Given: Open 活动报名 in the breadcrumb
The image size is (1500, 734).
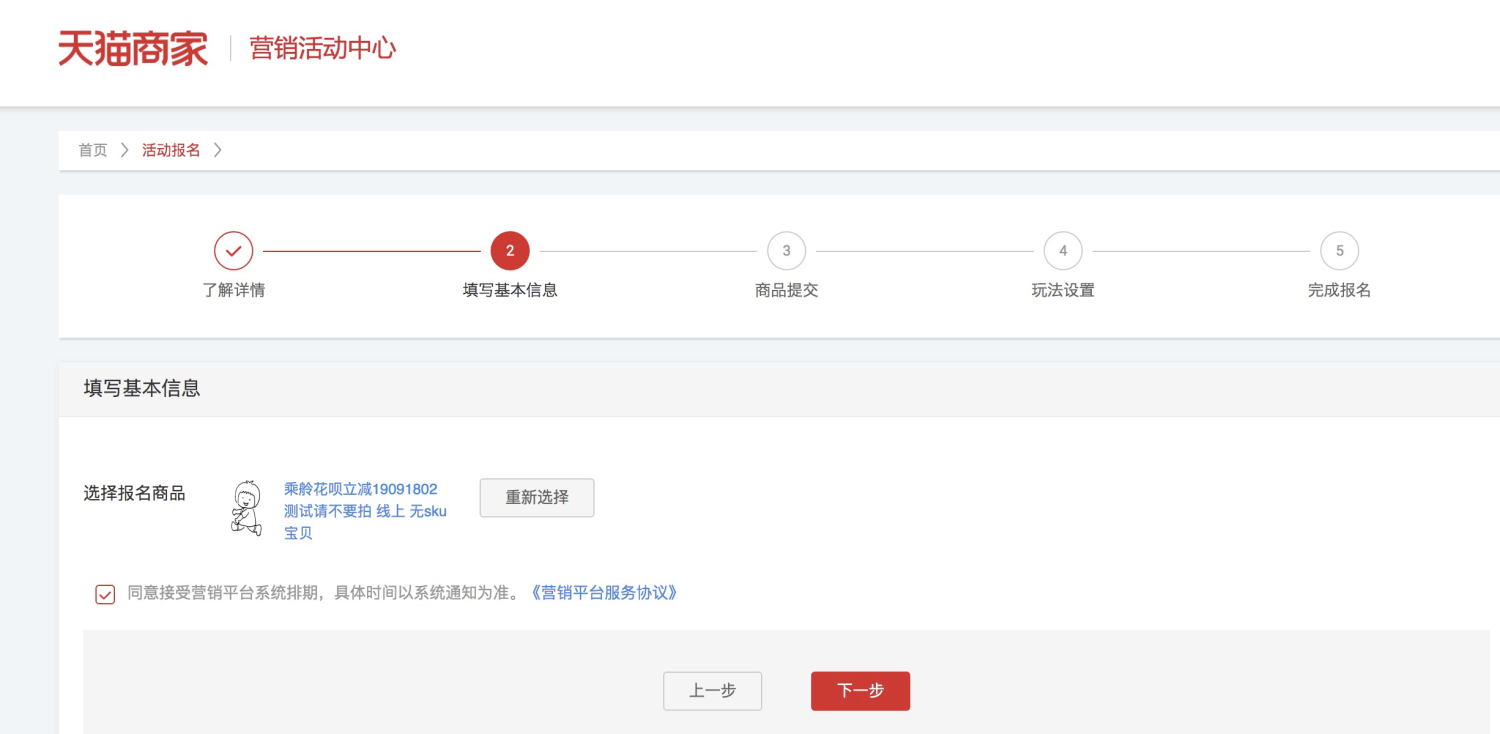Looking at the screenshot, I should point(171,150).
